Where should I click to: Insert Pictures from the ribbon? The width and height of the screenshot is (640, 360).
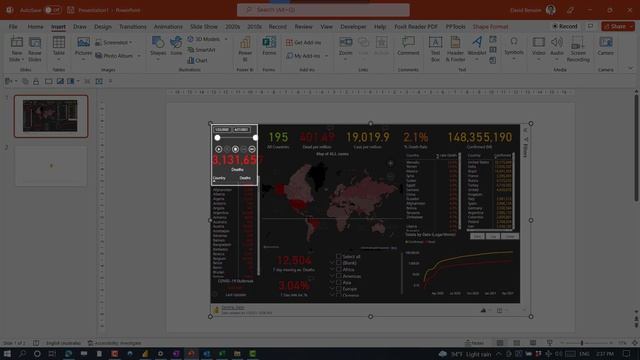point(83,48)
